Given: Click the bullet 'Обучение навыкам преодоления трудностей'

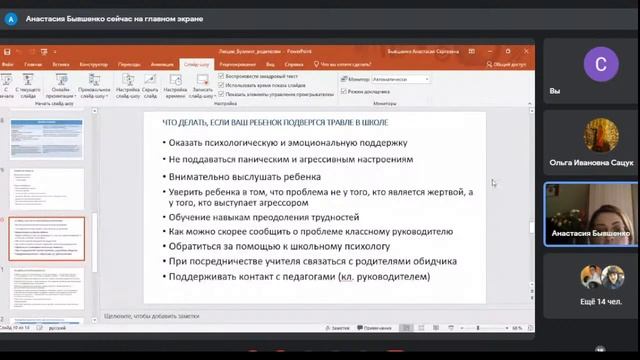Looking at the screenshot, I should click(x=264, y=217).
